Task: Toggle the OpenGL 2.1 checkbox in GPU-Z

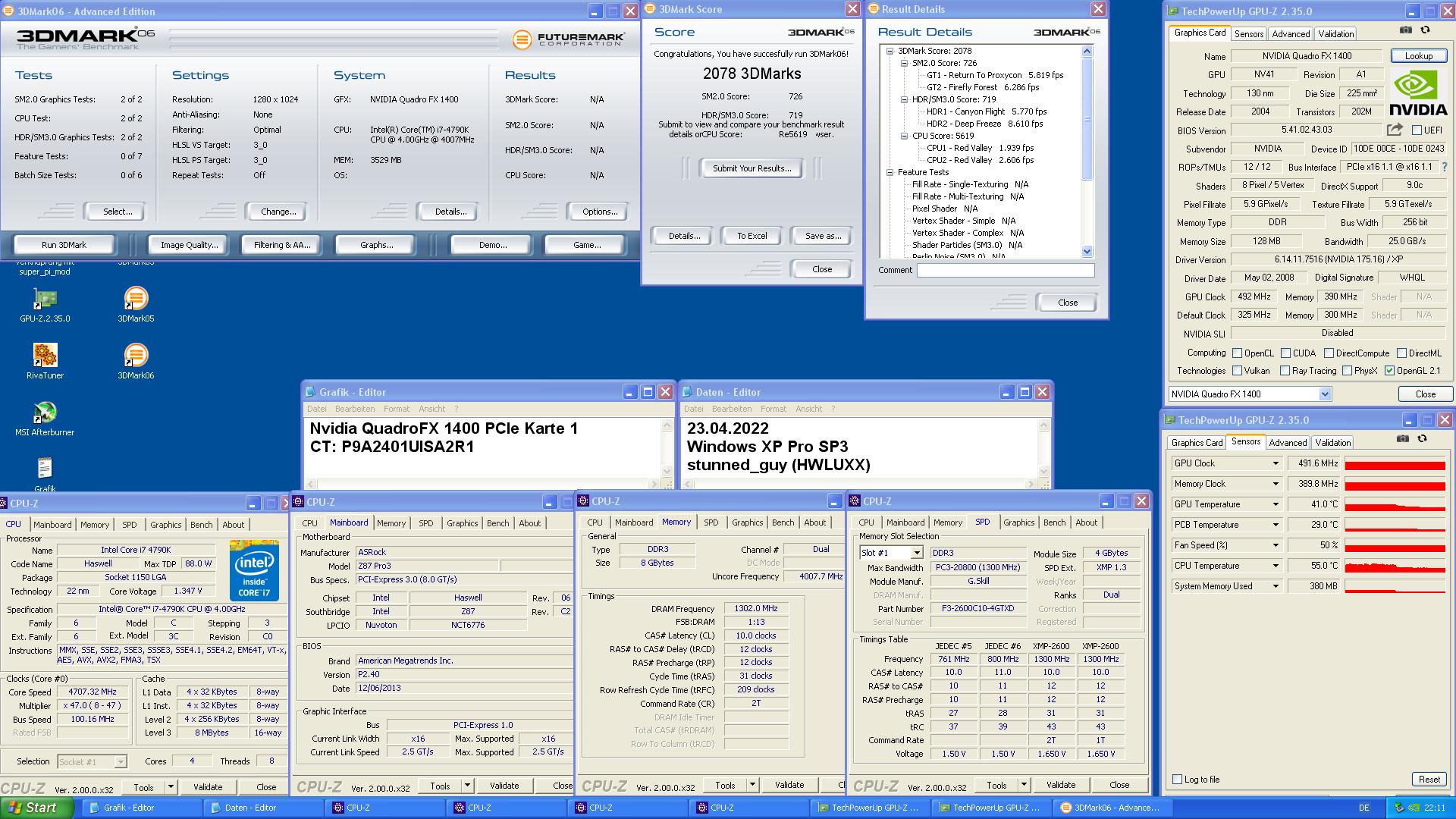Action: click(1390, 371)
